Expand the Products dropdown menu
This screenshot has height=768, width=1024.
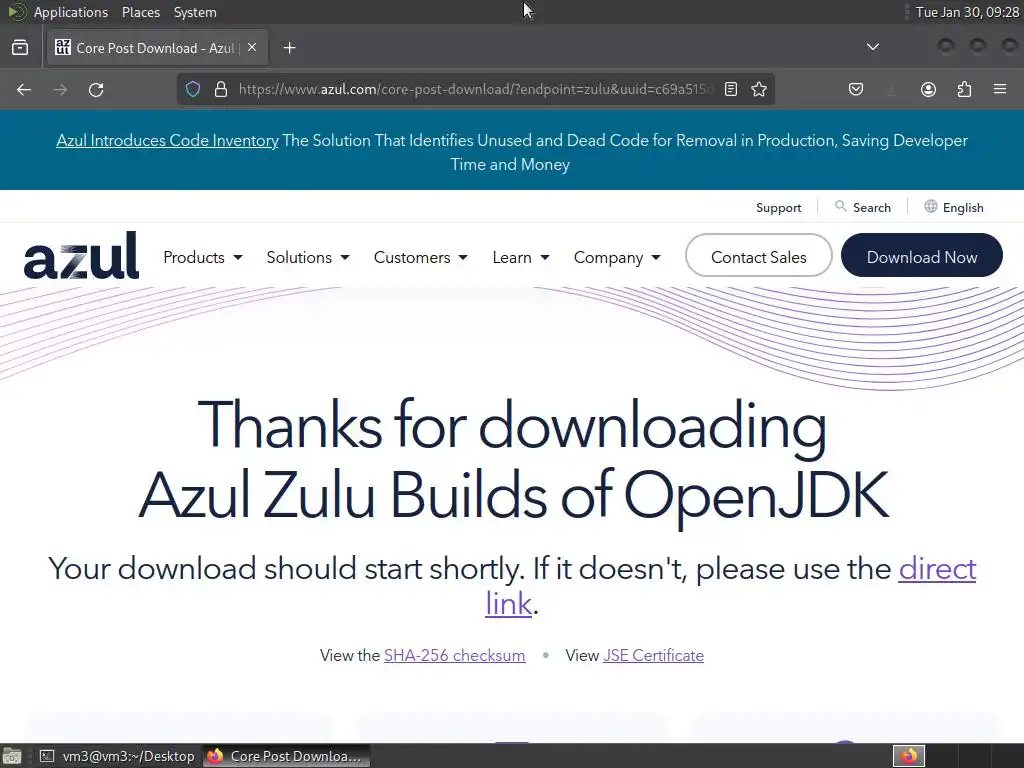click(x=203, y=257)
